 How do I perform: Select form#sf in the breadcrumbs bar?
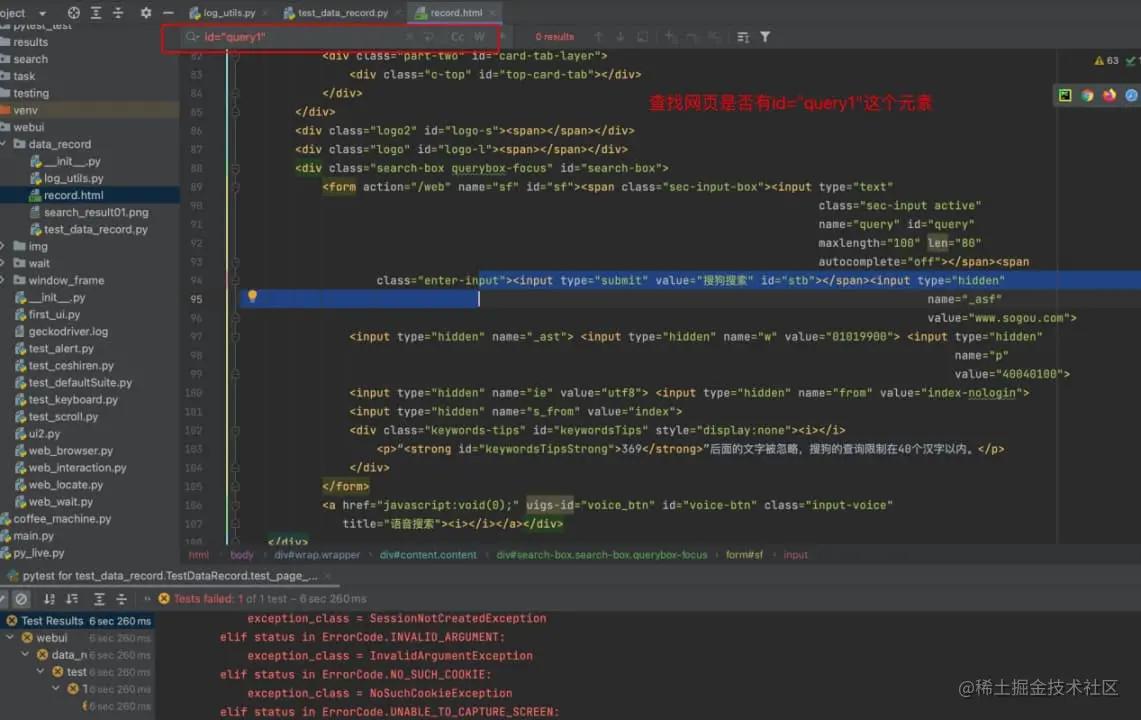click(744, 554)
